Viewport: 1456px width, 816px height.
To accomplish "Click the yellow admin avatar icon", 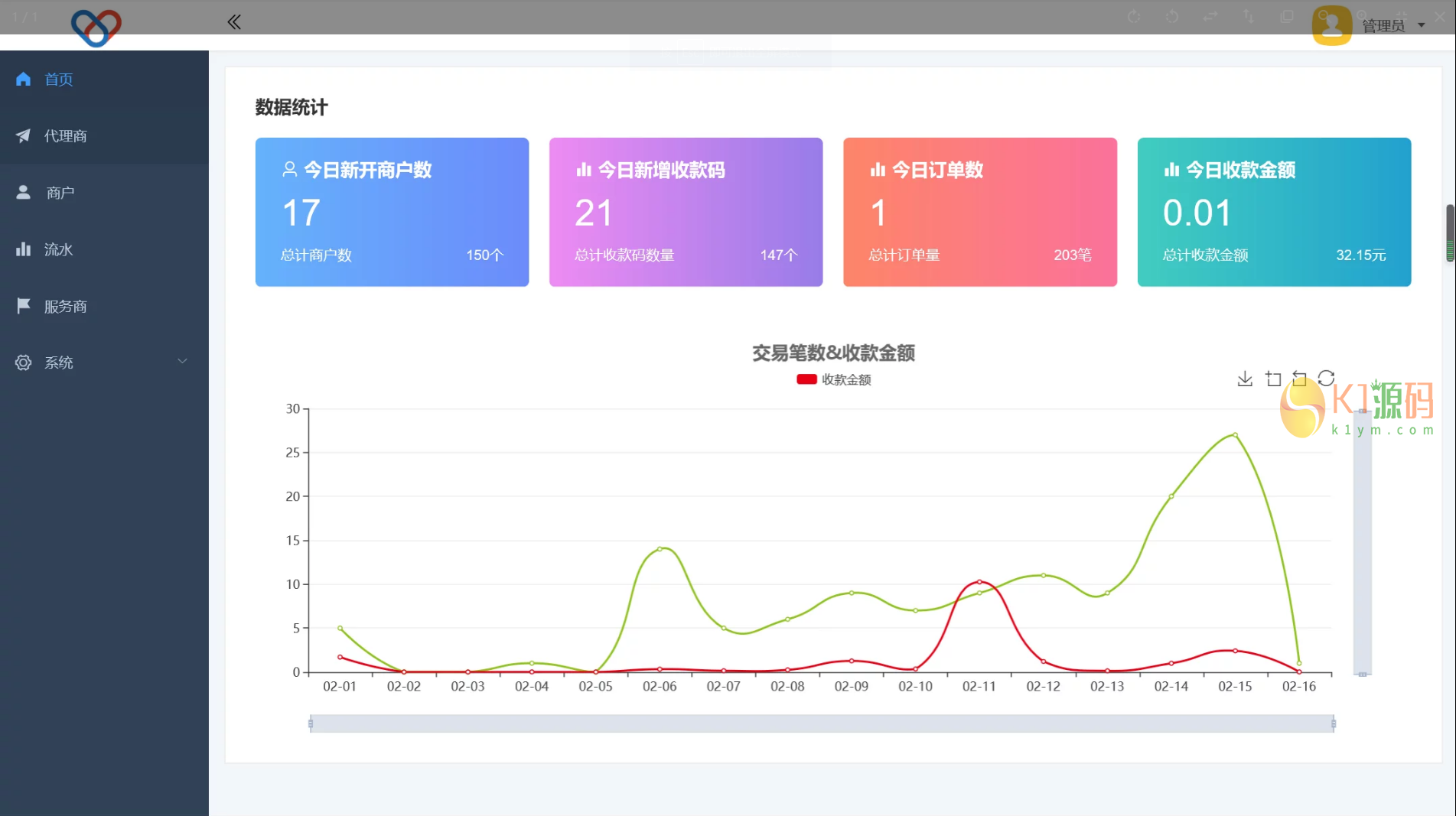I will pos(1332,25).
